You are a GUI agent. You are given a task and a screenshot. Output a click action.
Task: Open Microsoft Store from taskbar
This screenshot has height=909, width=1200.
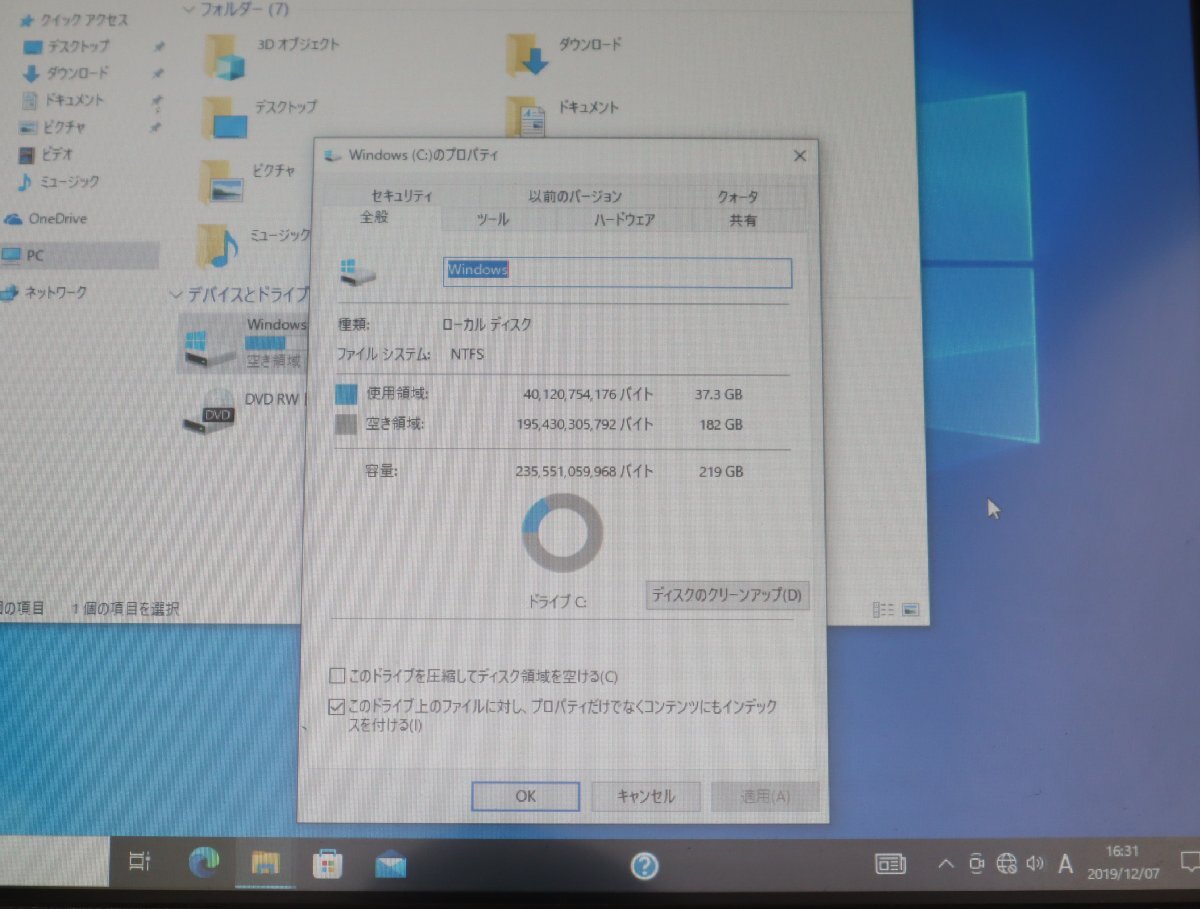click(x=327, y=863)
